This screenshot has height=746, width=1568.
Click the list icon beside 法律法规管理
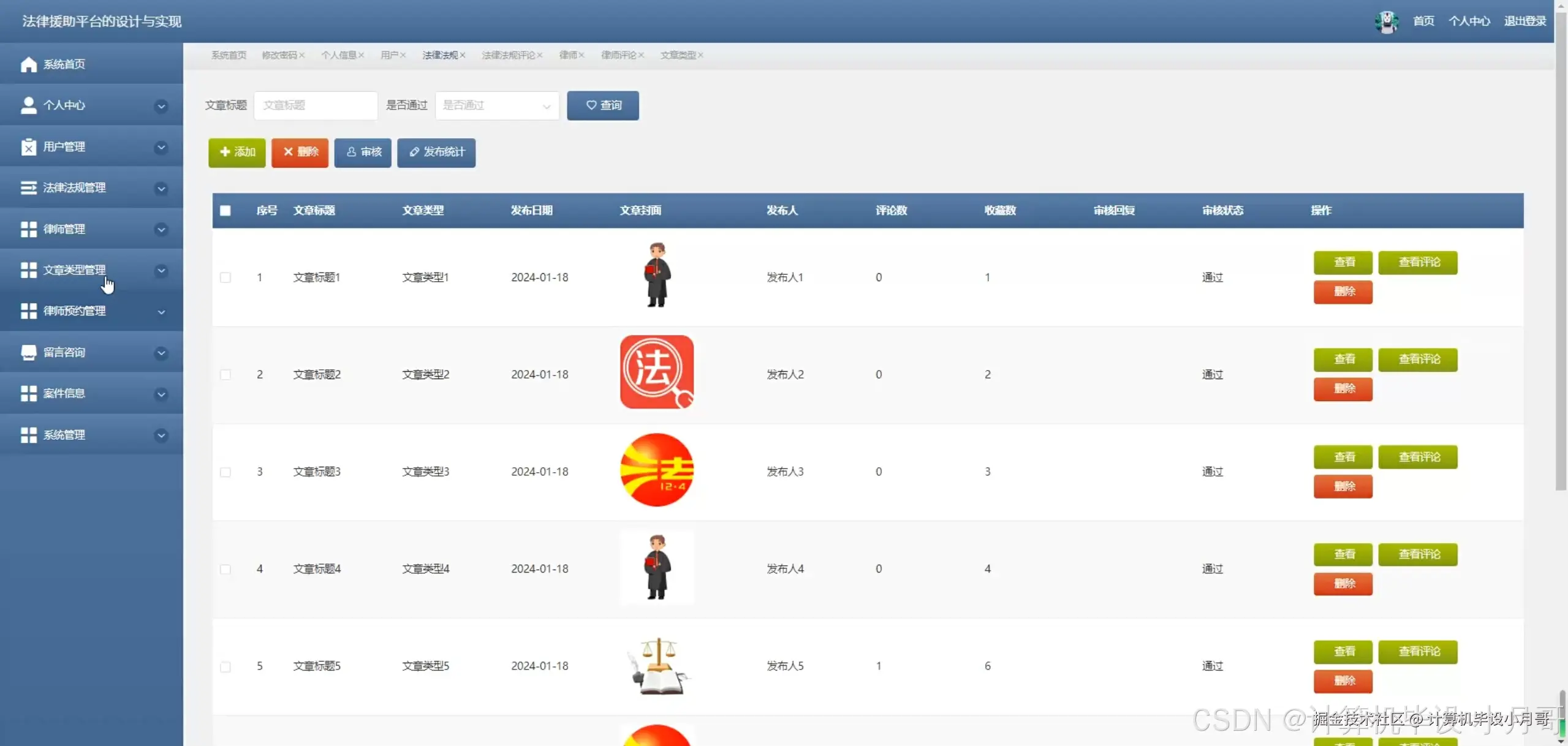point(28,187)
